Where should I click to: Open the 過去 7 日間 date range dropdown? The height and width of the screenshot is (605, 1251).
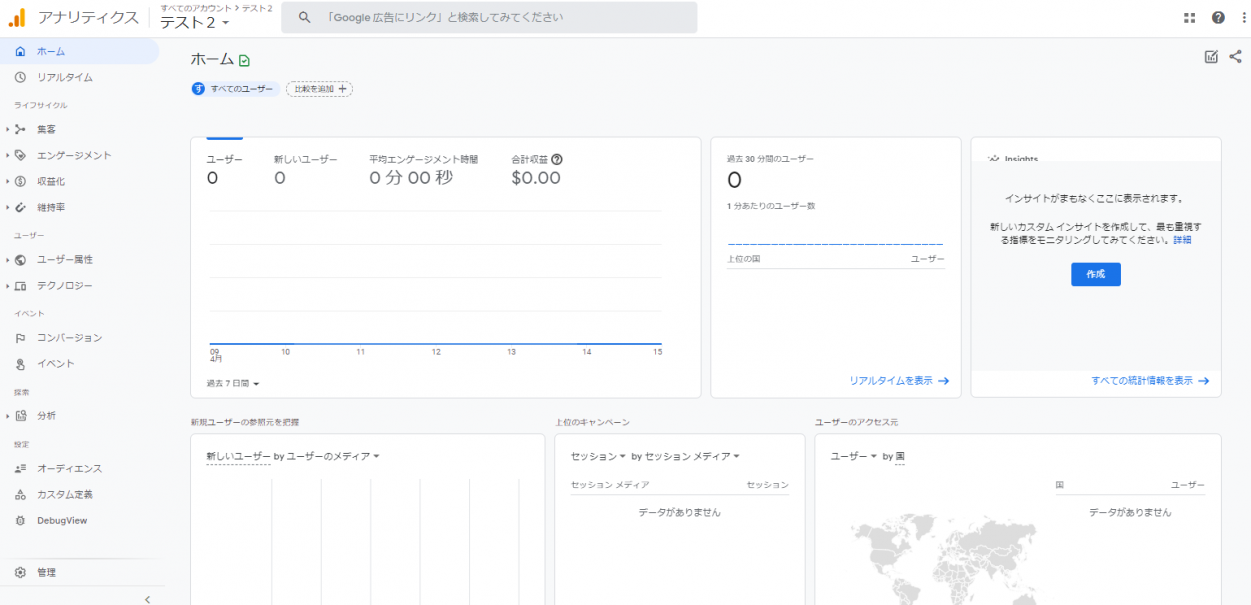click(233, 384)
